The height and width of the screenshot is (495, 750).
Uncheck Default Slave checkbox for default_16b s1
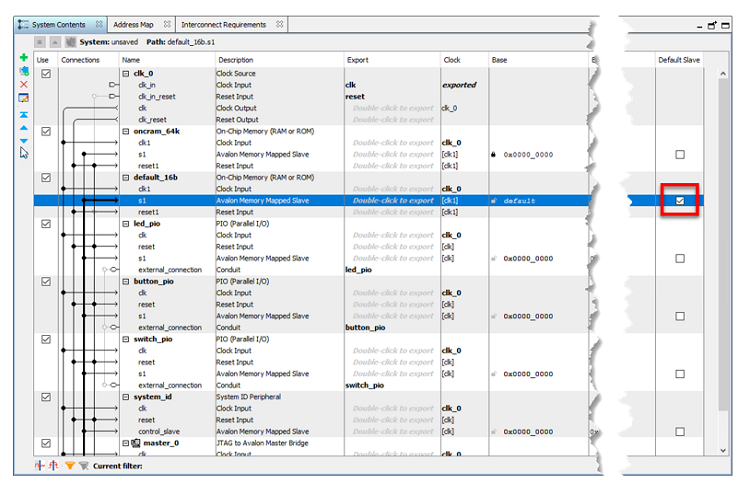pos(680,200)
